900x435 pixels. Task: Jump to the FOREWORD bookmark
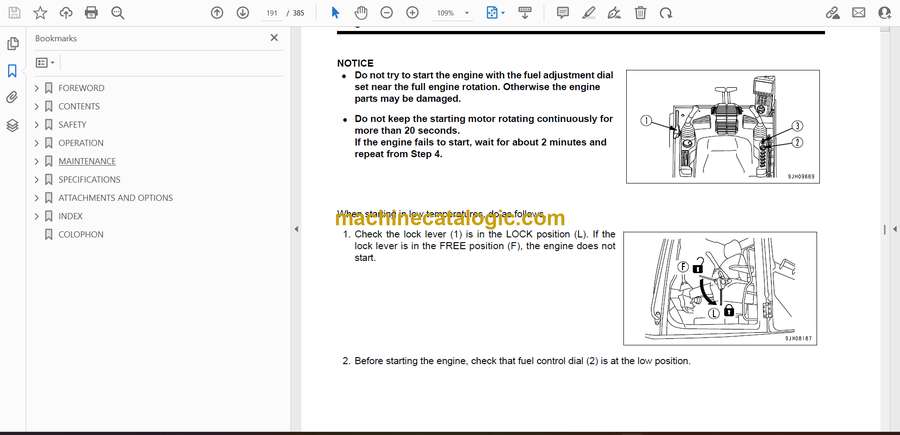[x=81, y=88]
